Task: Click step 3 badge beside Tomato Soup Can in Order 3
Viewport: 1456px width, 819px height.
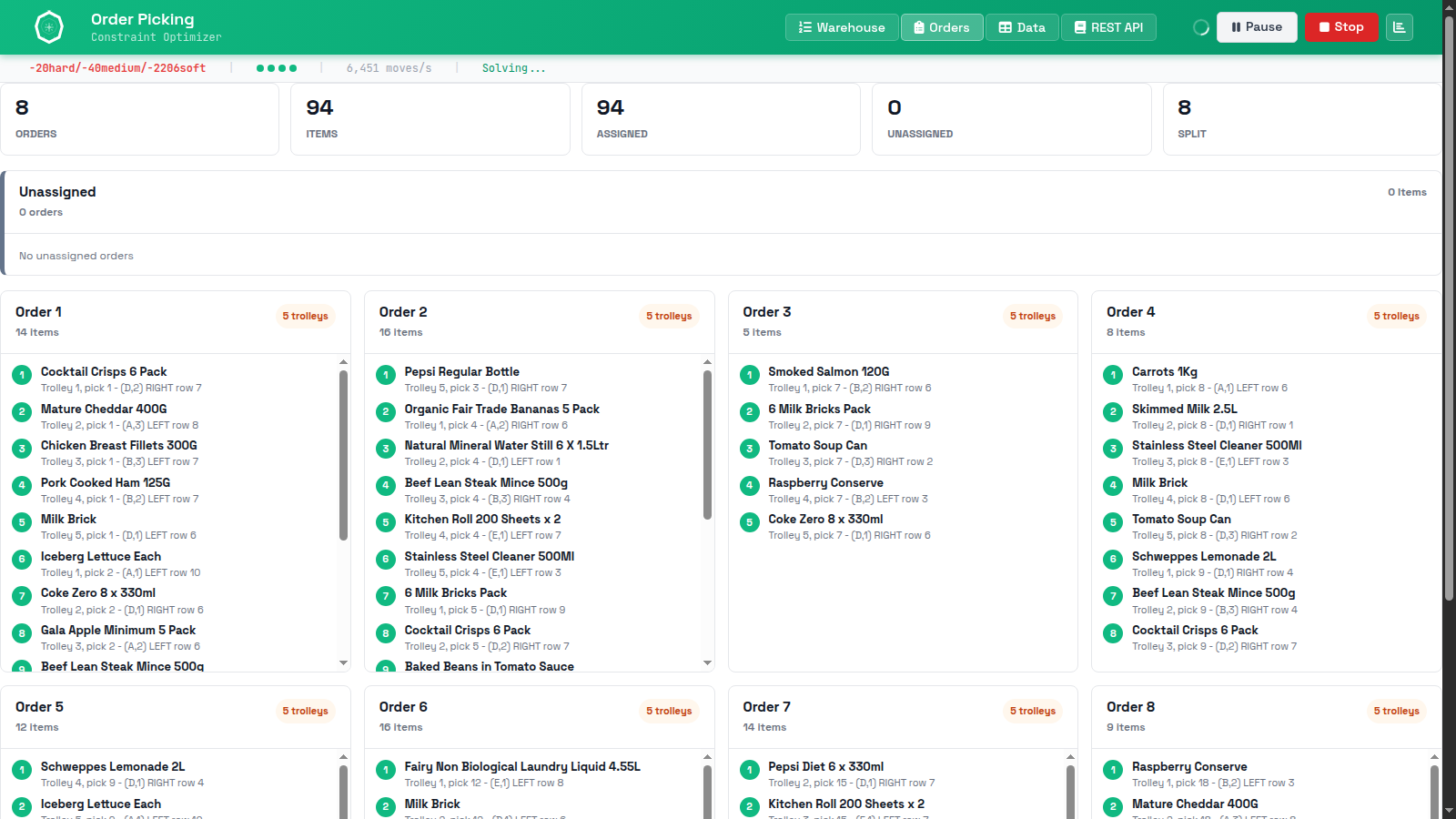Action: (x=750, y=449)
